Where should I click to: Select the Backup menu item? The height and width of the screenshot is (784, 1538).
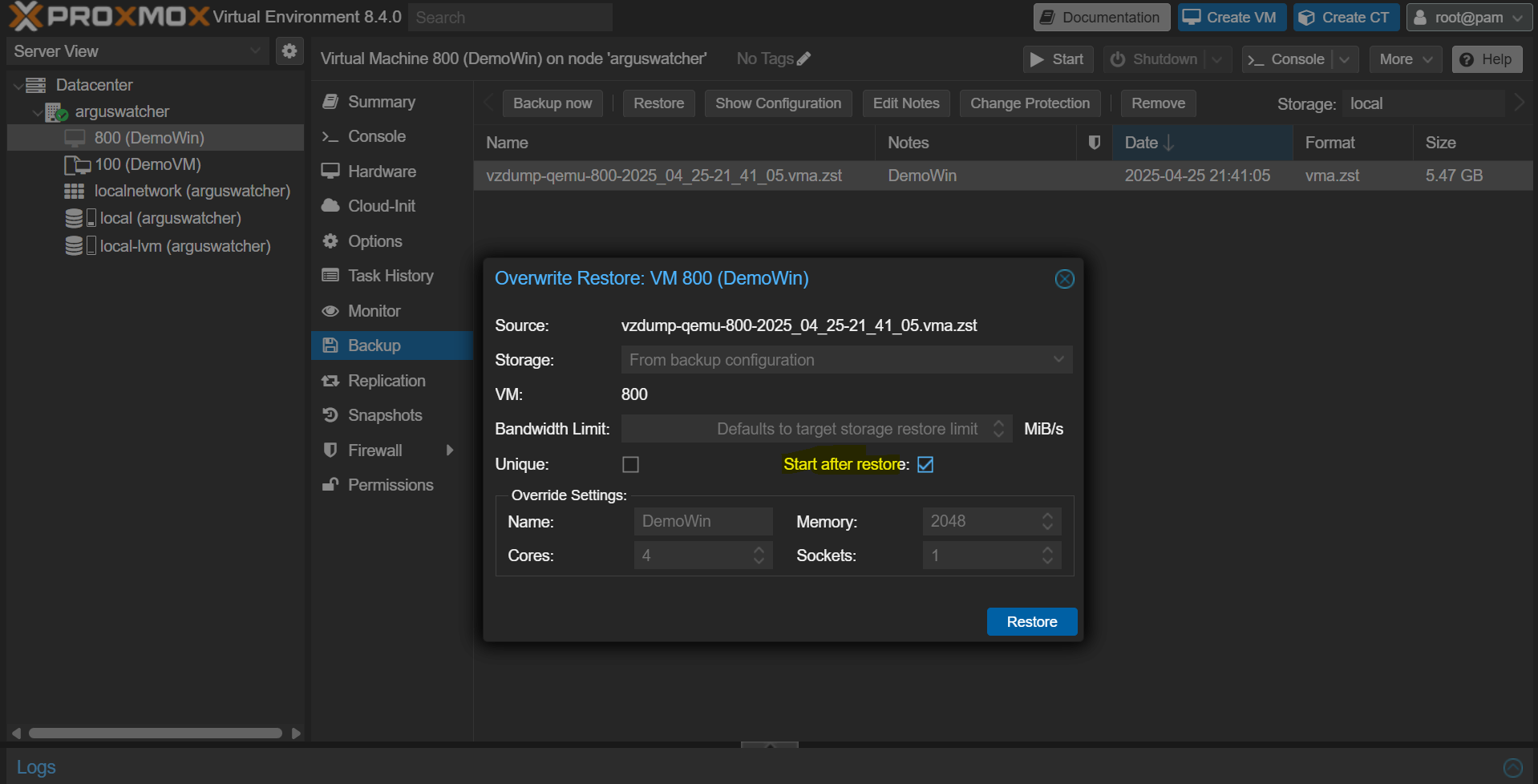click(391, 346)
